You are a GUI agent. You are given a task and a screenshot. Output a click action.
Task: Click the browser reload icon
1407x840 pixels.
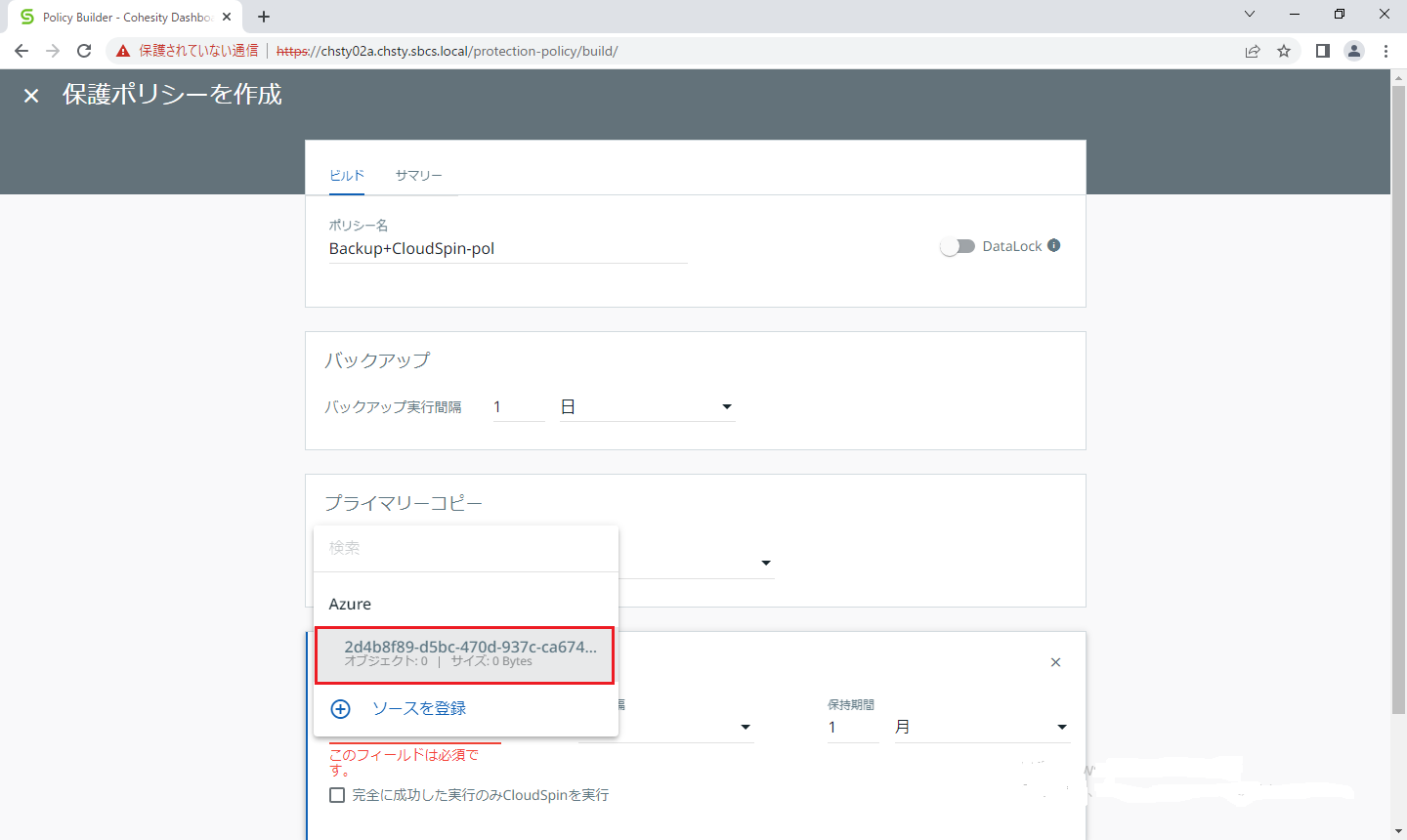[x=84, y=51]
